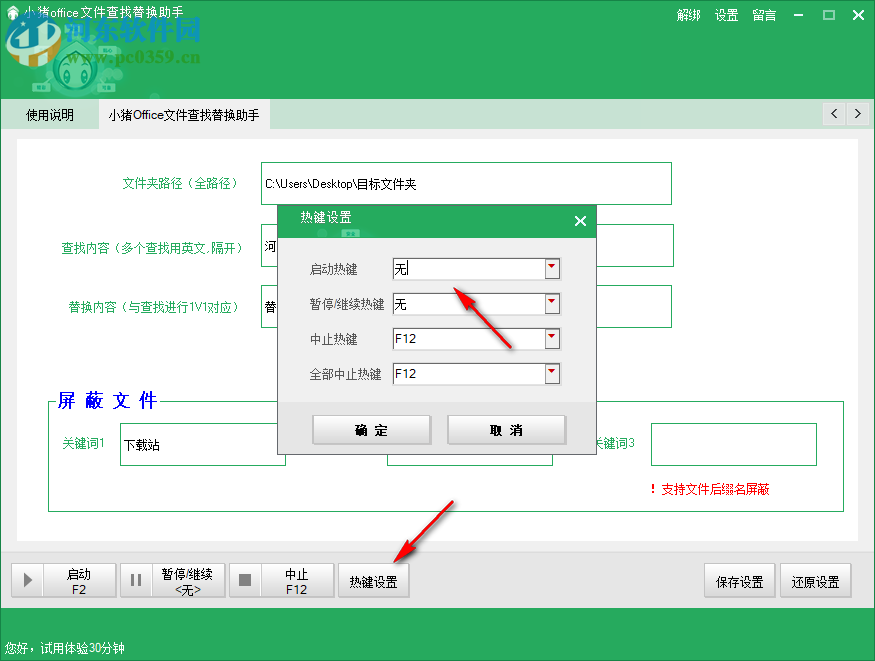875x661 pixels.
Task: Select the 小猪Office文件查找替换助手 tab
Action: click(x=182, y=113)
